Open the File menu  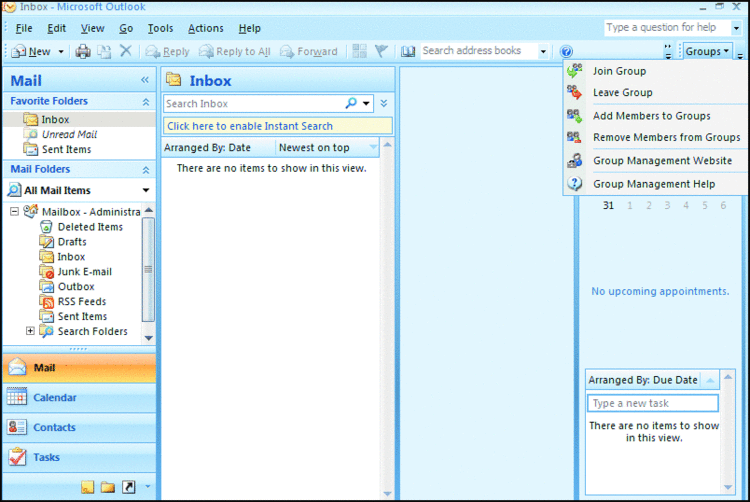click(x=24, y=28)
